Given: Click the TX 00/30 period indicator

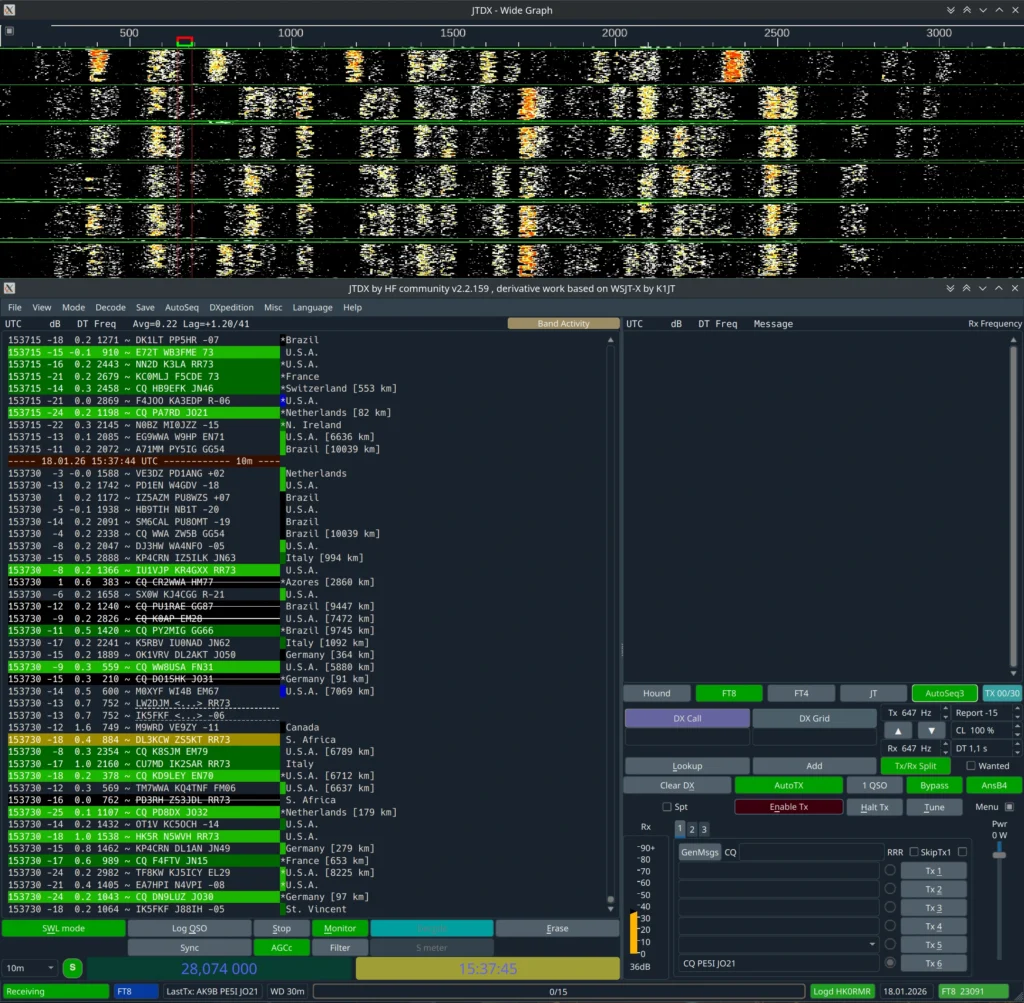Looking at the screenshot, I should coord(1001,693).
